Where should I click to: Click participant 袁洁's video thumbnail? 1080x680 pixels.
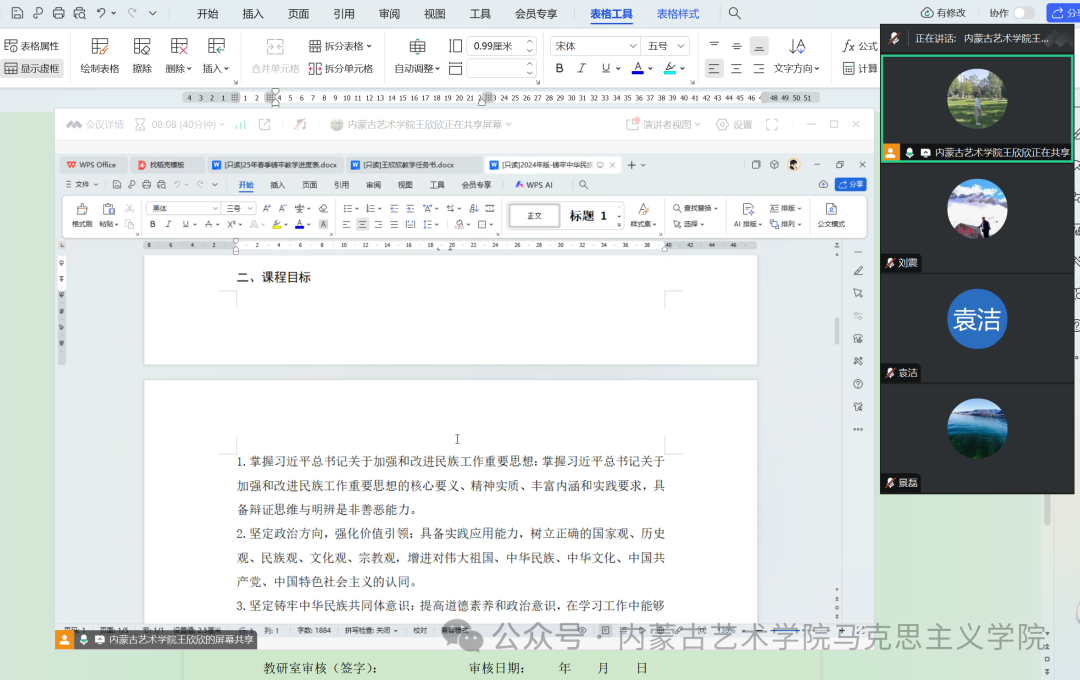click(976, 319)
